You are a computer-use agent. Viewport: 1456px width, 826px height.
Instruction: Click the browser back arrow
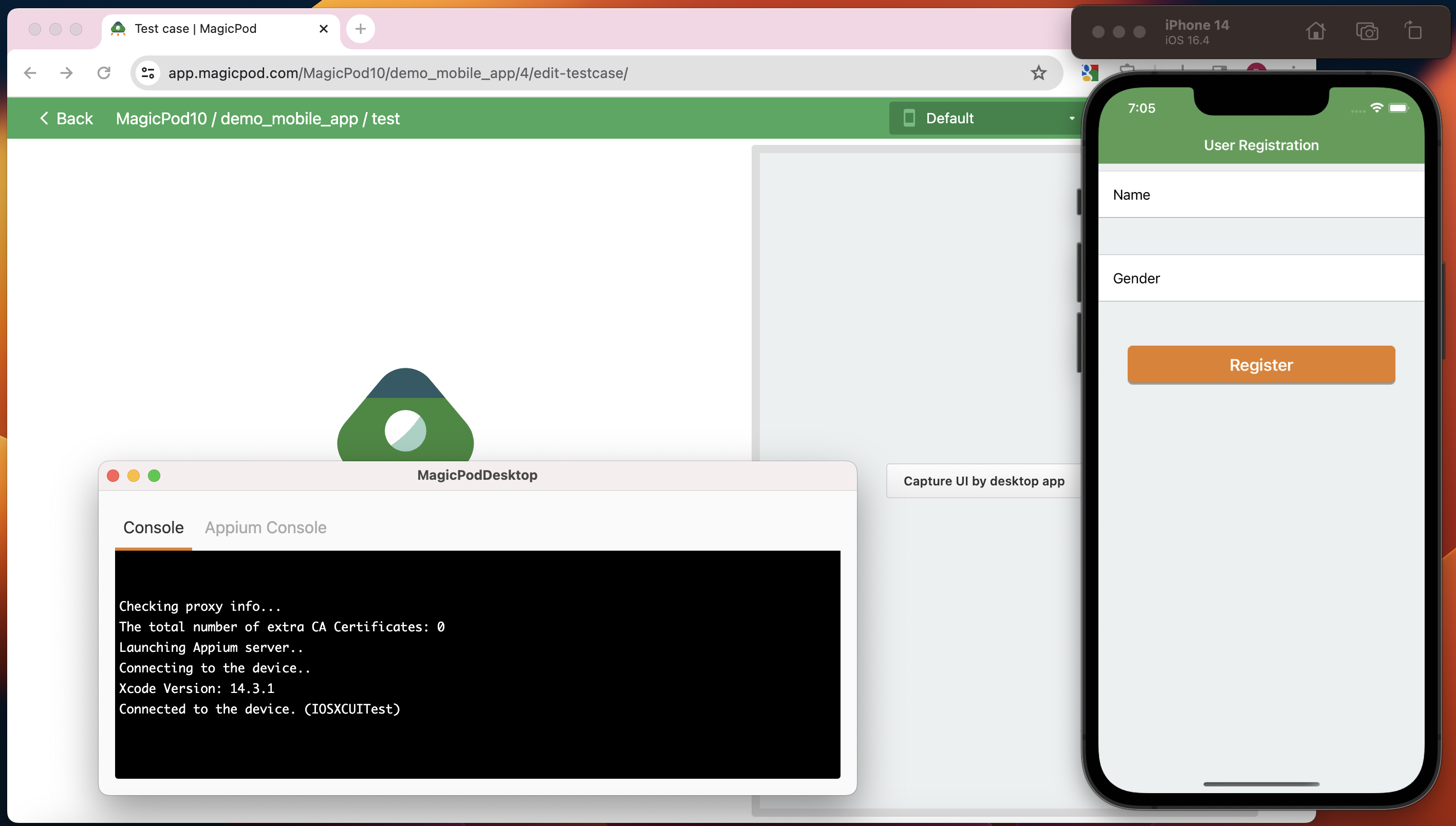(30, 72)
